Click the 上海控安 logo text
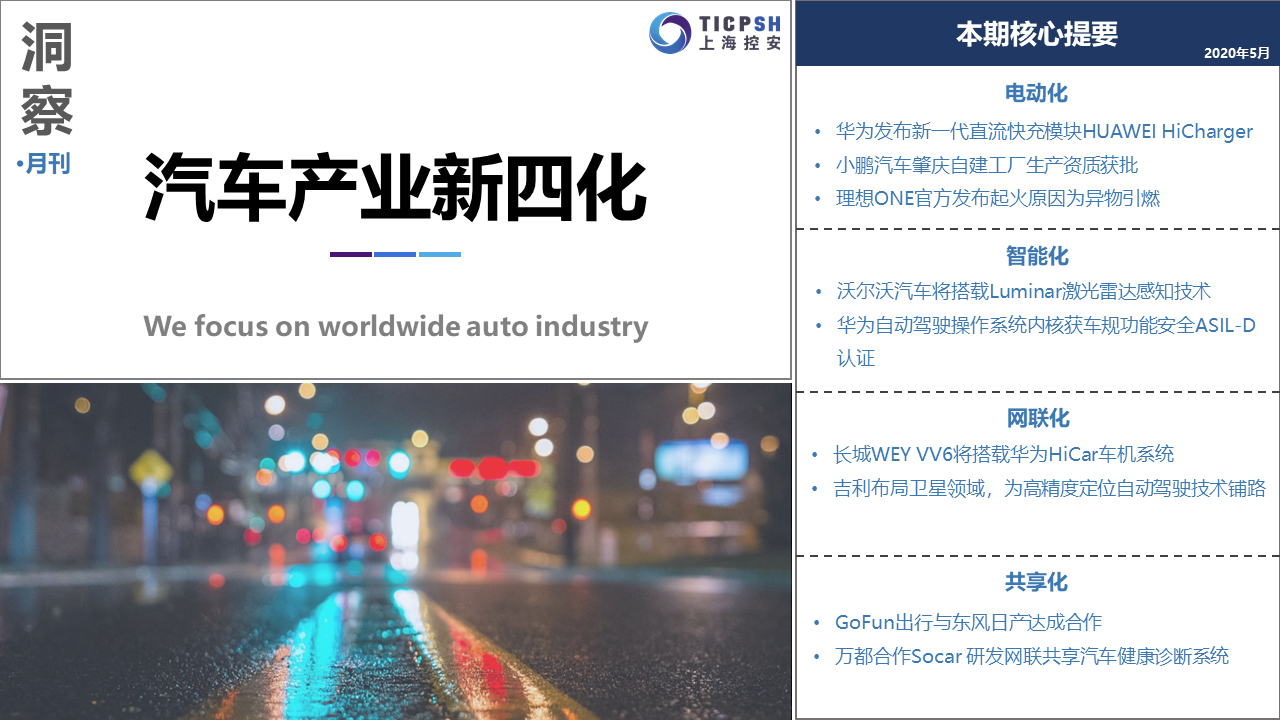 (740, 44)
